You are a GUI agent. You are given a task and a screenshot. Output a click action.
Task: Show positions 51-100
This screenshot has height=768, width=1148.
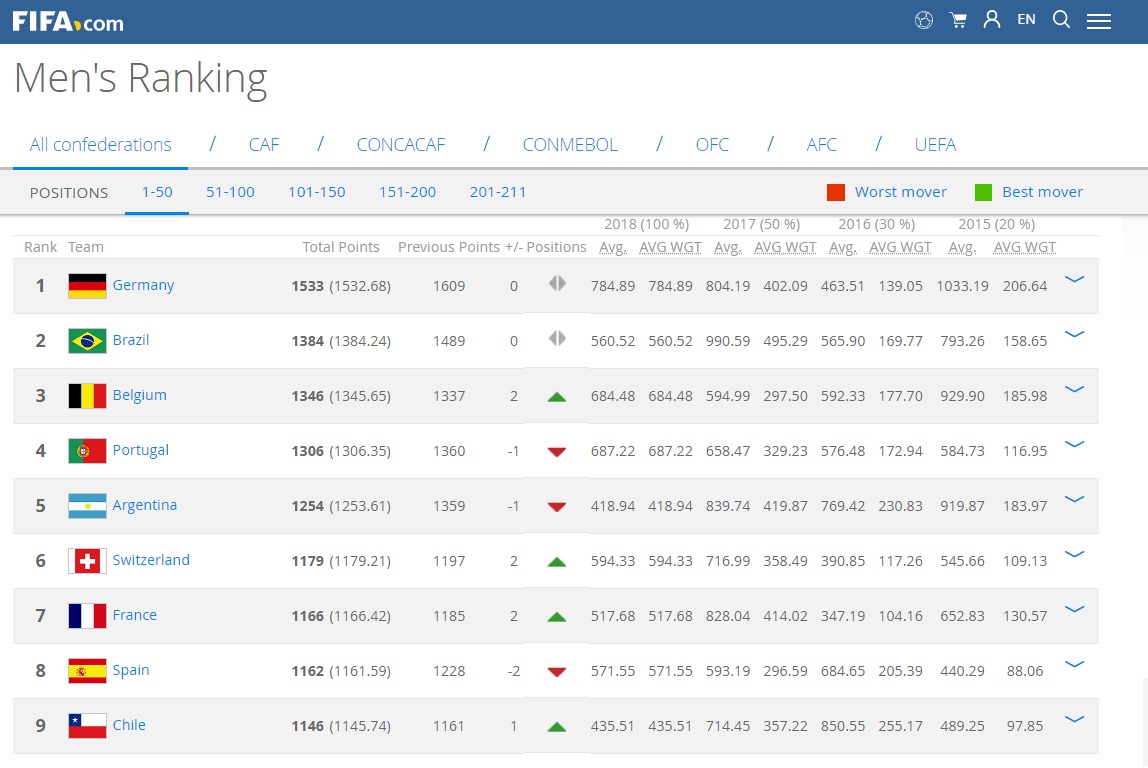(x=230, y=192)
